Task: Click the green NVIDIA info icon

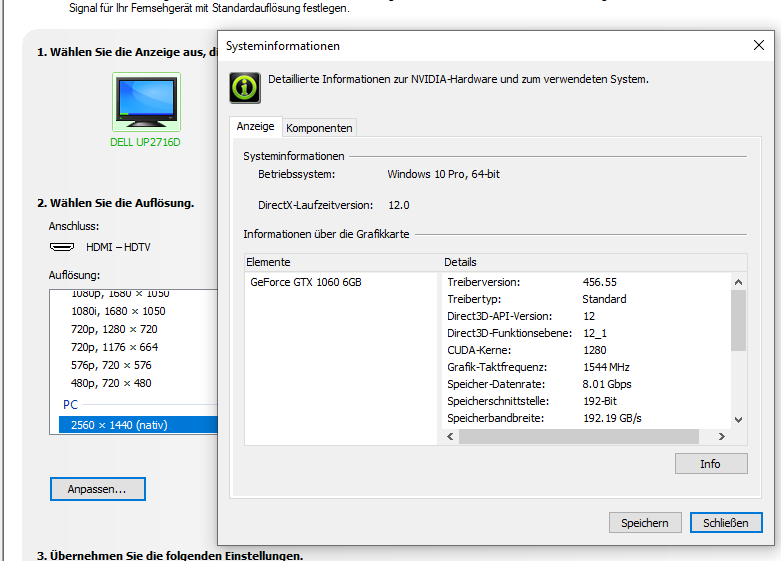Action: pyautogui.click(x=245, y=88)
